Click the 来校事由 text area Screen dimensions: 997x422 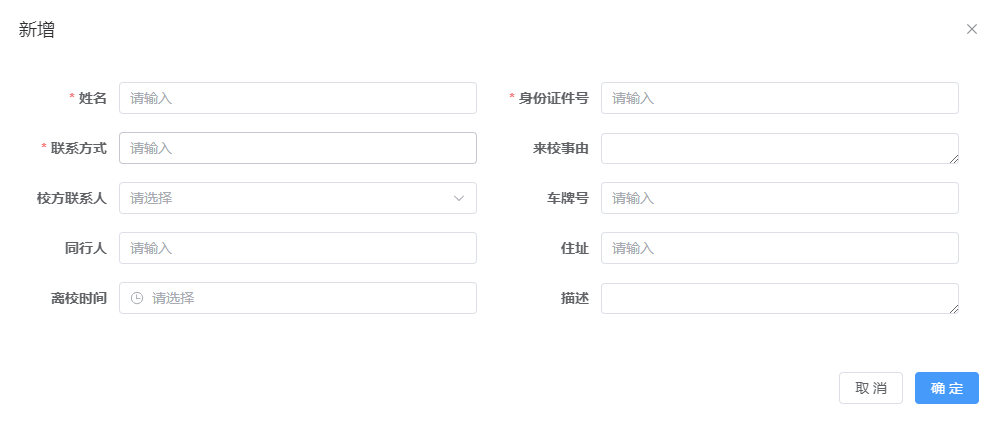coord(778,148)
